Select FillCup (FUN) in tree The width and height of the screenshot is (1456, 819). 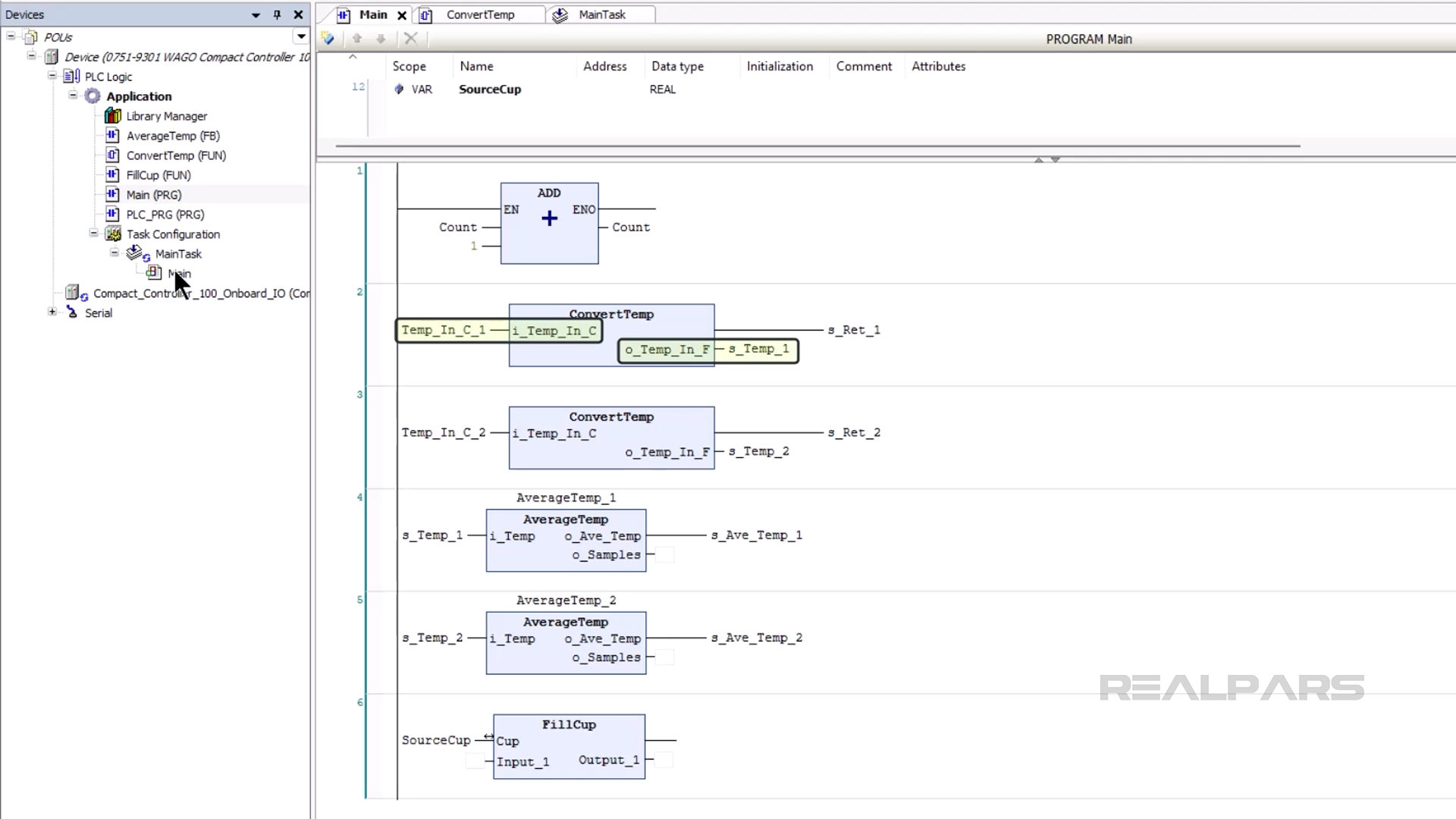point(158,175)
